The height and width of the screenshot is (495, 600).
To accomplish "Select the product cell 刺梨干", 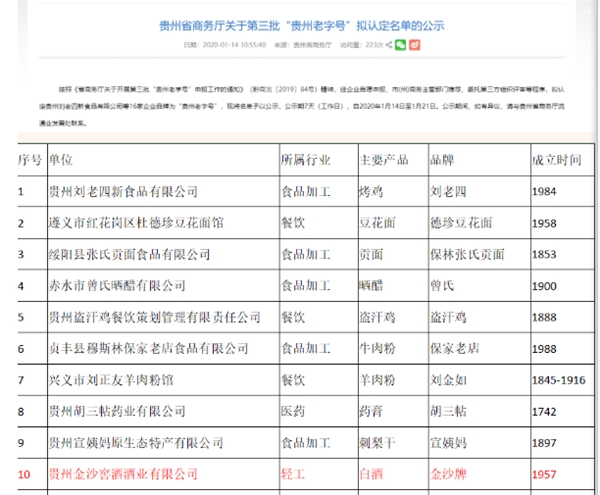I will point(393,443).
